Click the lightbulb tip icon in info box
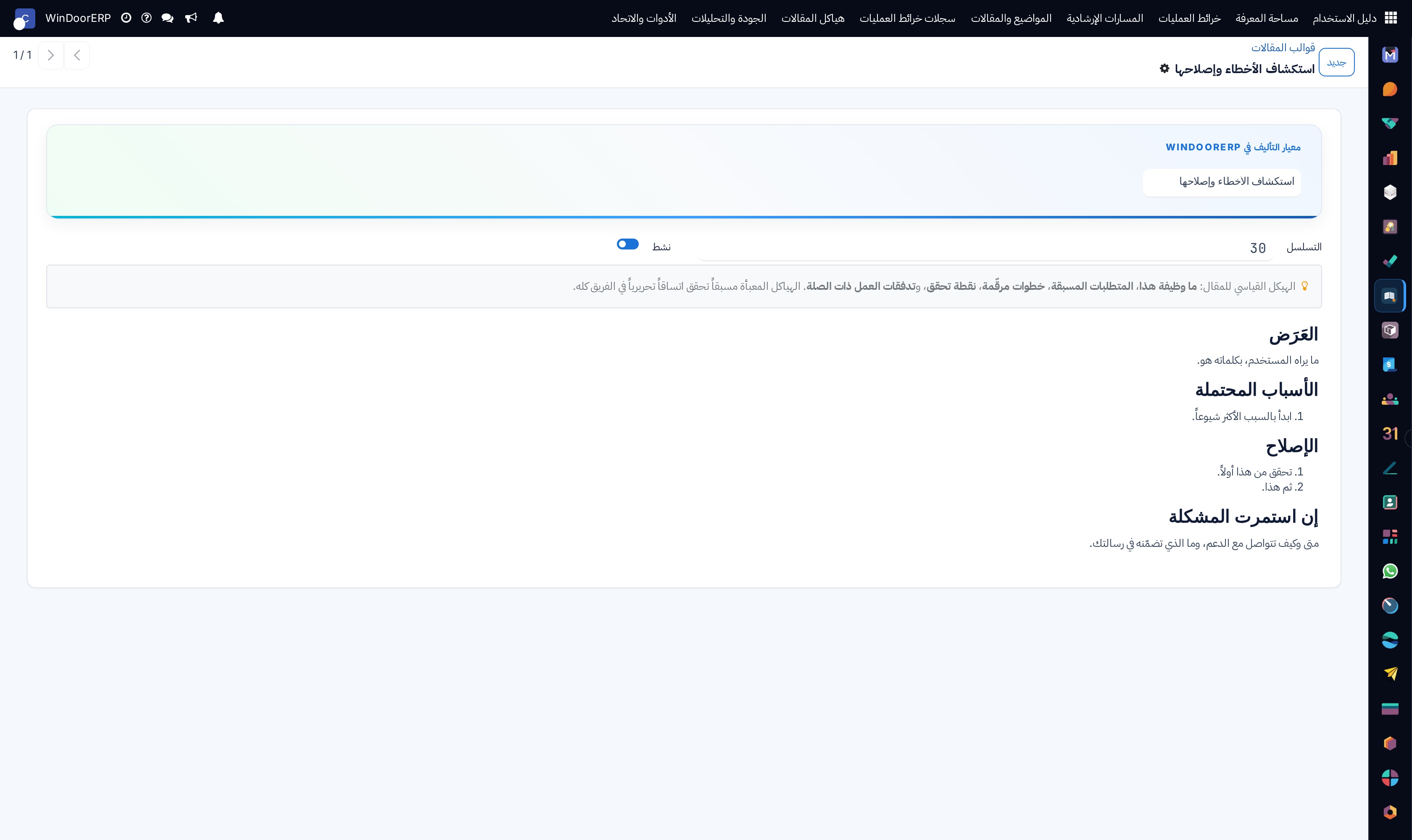This screenshot has height=840, width=1412. tap(1305, 286)
